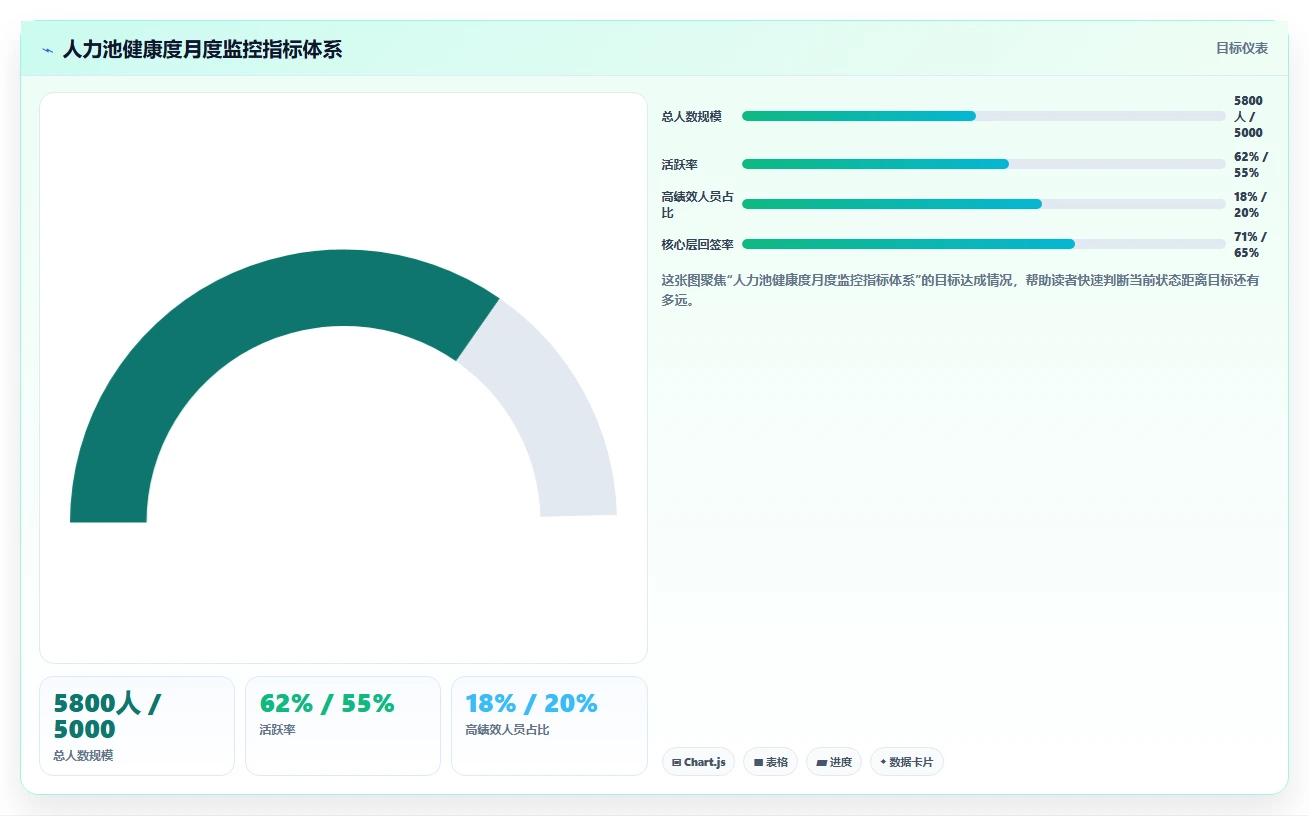The width and height of the screenshot is (1309, 816).
Task: Click the 核心层回签率 row label
Action: coord(697,244)
